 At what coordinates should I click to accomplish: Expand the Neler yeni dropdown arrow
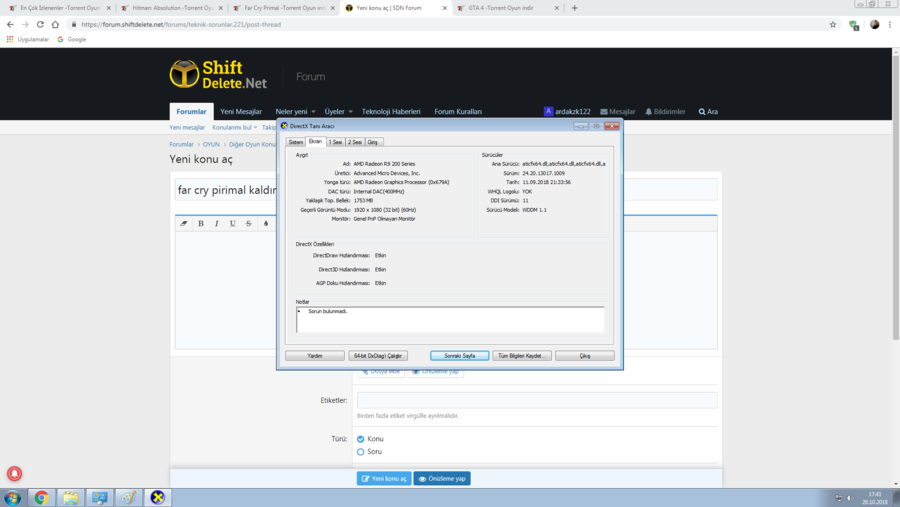313,112
